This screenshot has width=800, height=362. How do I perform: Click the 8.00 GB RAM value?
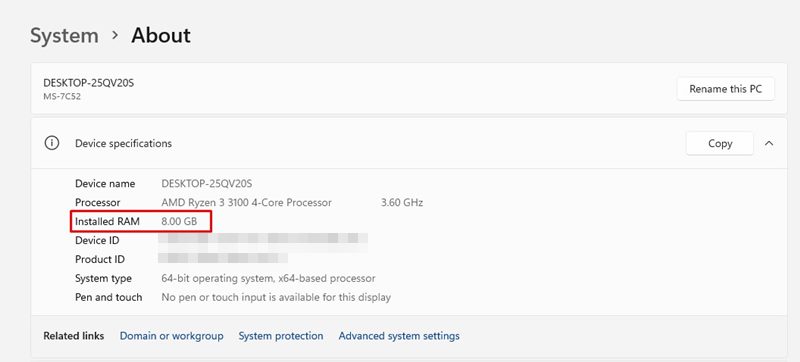pyautogui.click(x=179, y=221)
